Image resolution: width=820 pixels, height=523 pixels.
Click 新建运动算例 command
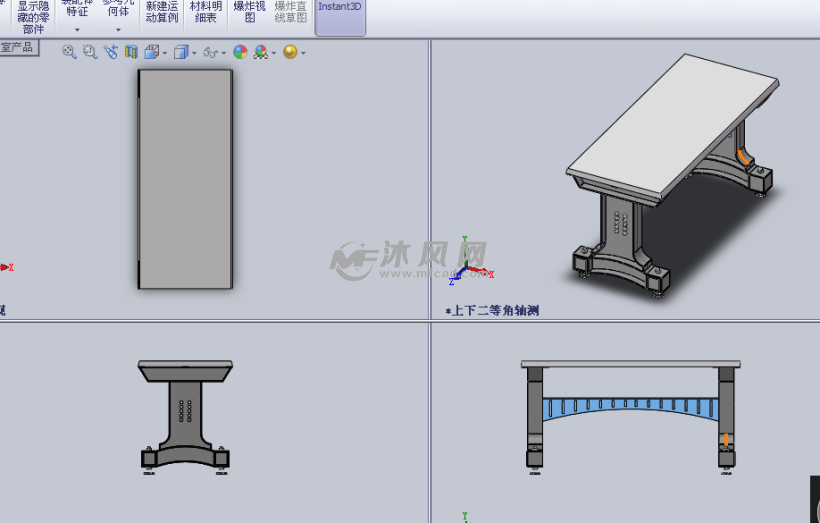coord(162,13)
